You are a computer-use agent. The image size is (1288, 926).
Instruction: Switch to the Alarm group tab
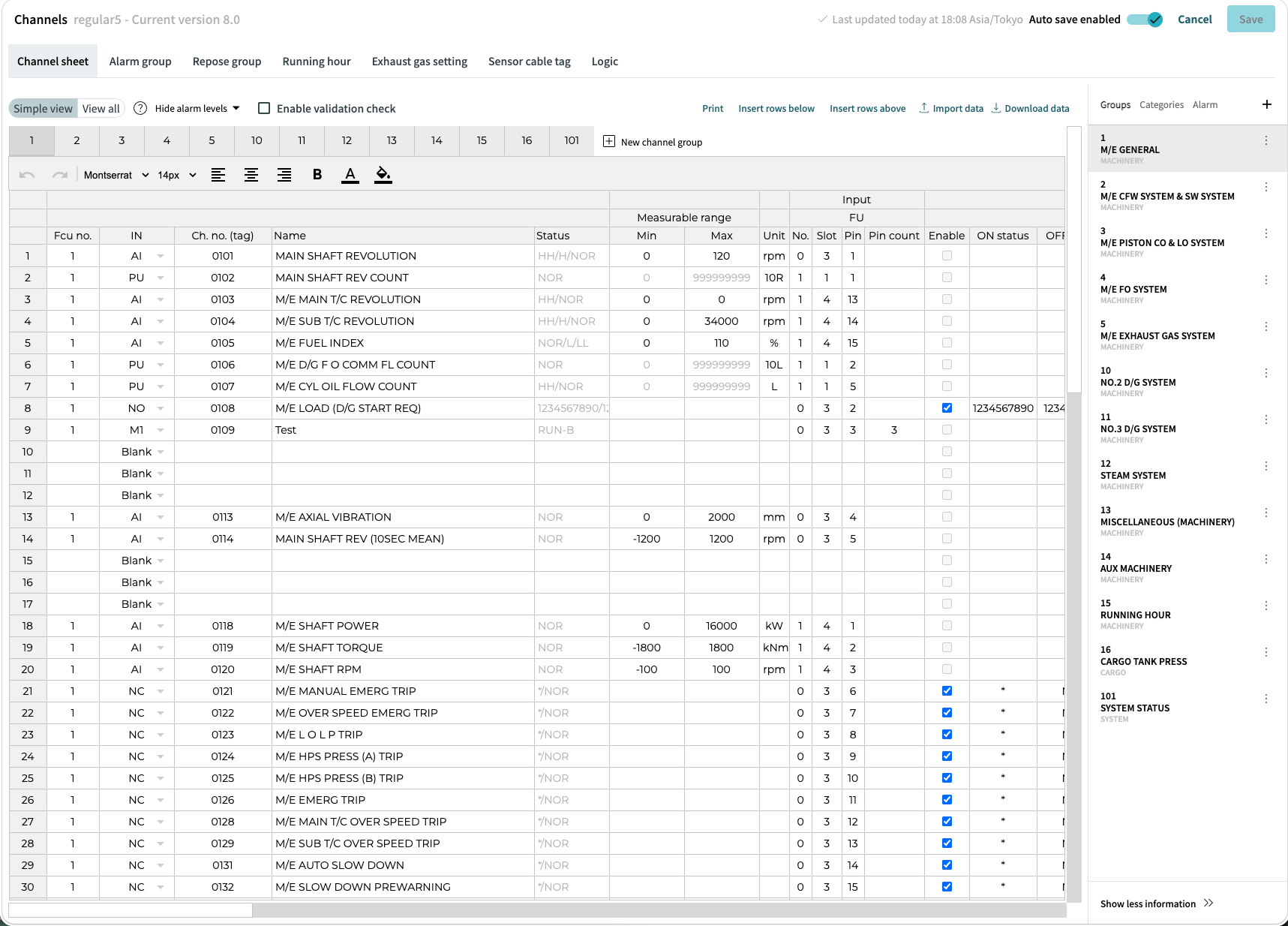click(x=140, y=62)
